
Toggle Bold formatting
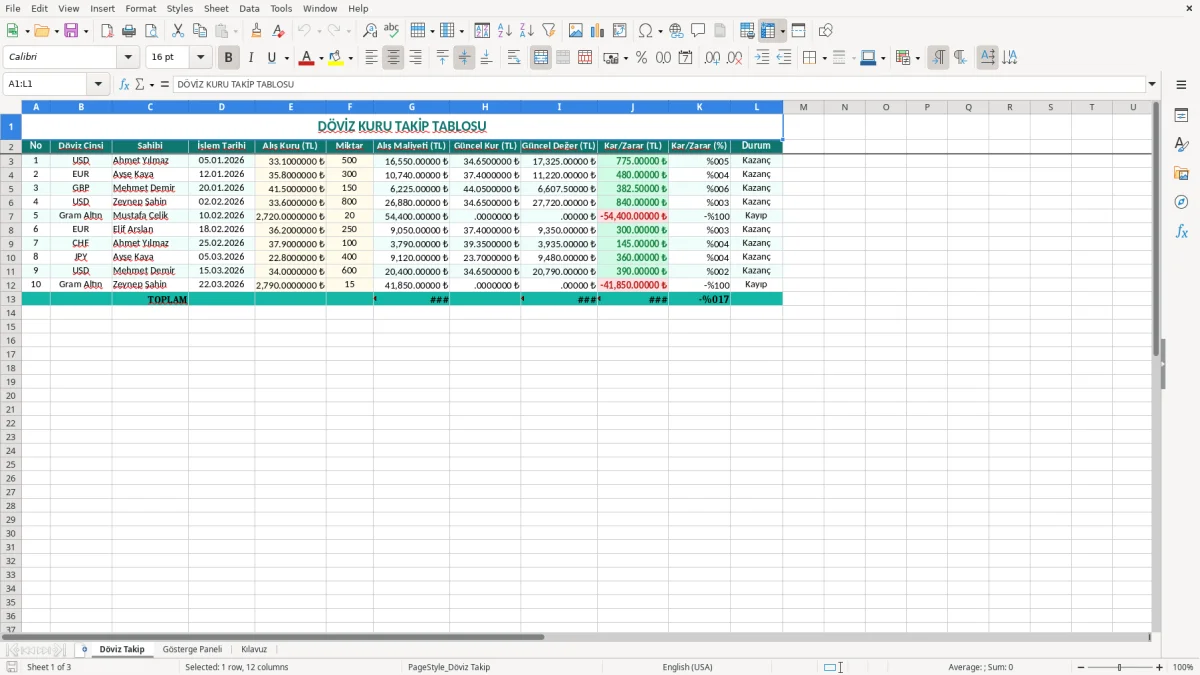(229, 58)
